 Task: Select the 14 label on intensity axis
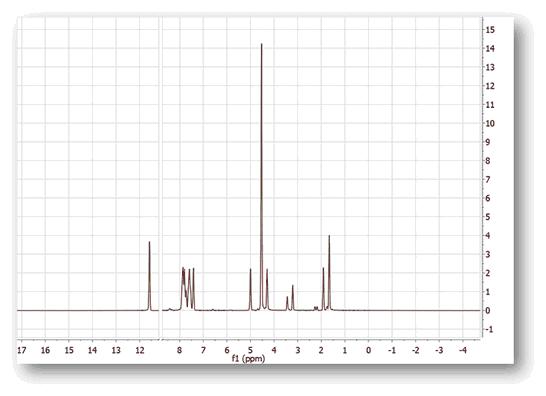pos(490,48)
